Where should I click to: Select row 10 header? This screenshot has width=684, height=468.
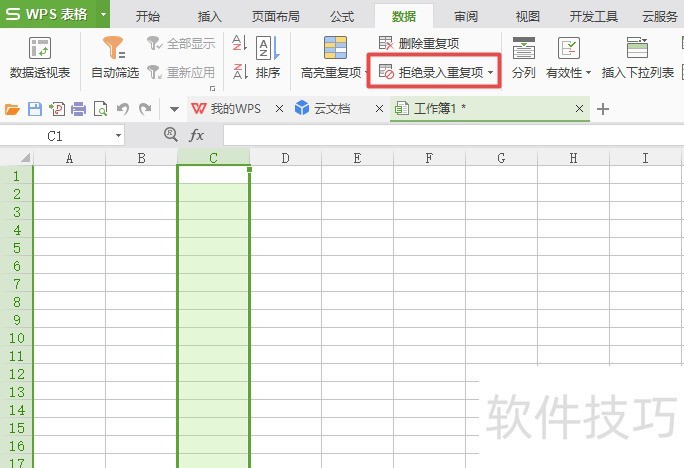click(x=17, y=338)
